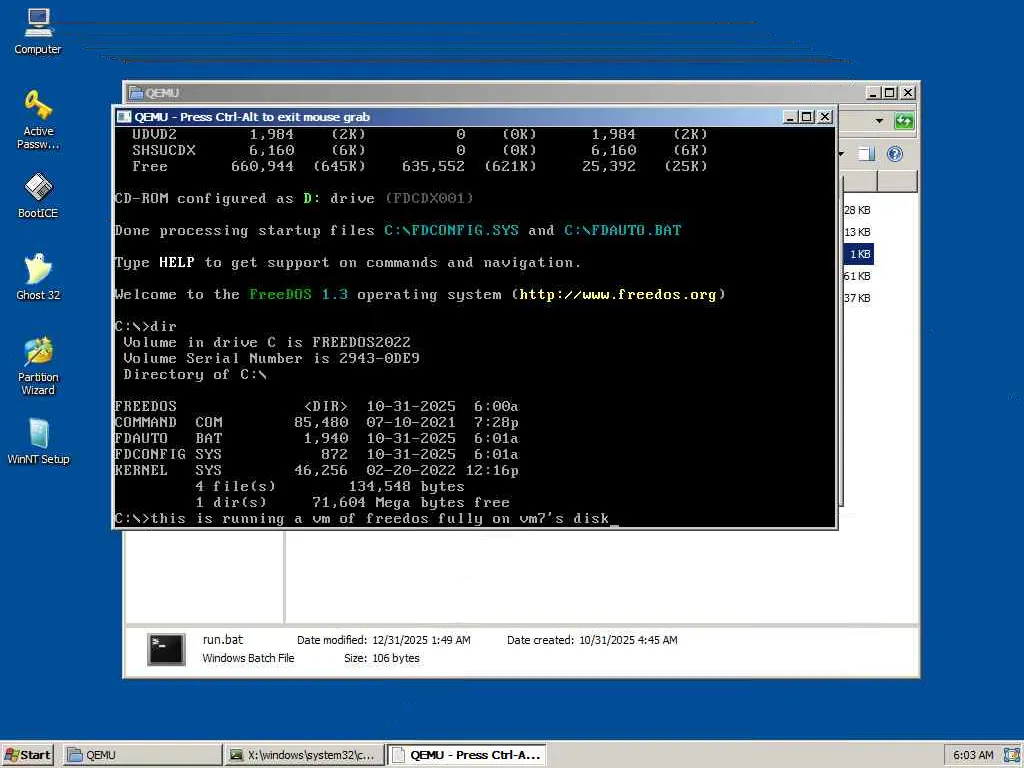1024x768 pixels.
Task: Click the green refresh button in Explorer
Action: [904, 121]
